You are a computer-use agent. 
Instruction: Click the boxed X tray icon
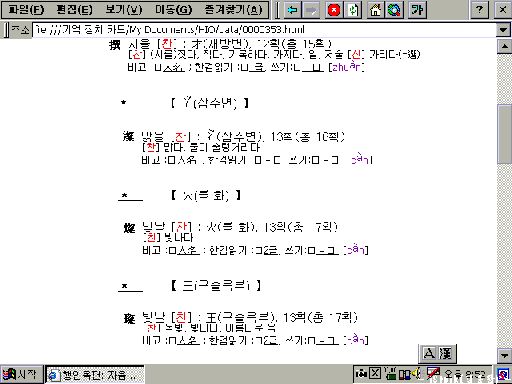coord(375,373)
